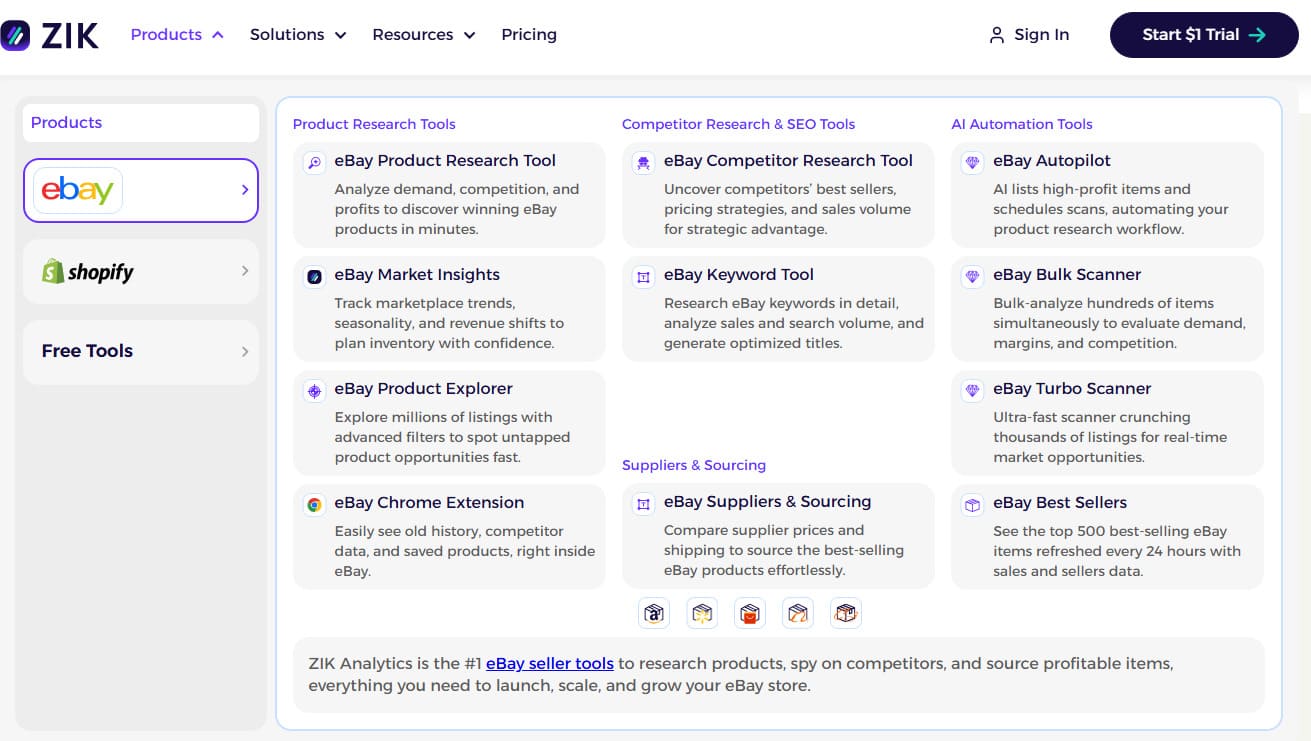Click the Start $1 Trial button

click(x=1204, y=35)
